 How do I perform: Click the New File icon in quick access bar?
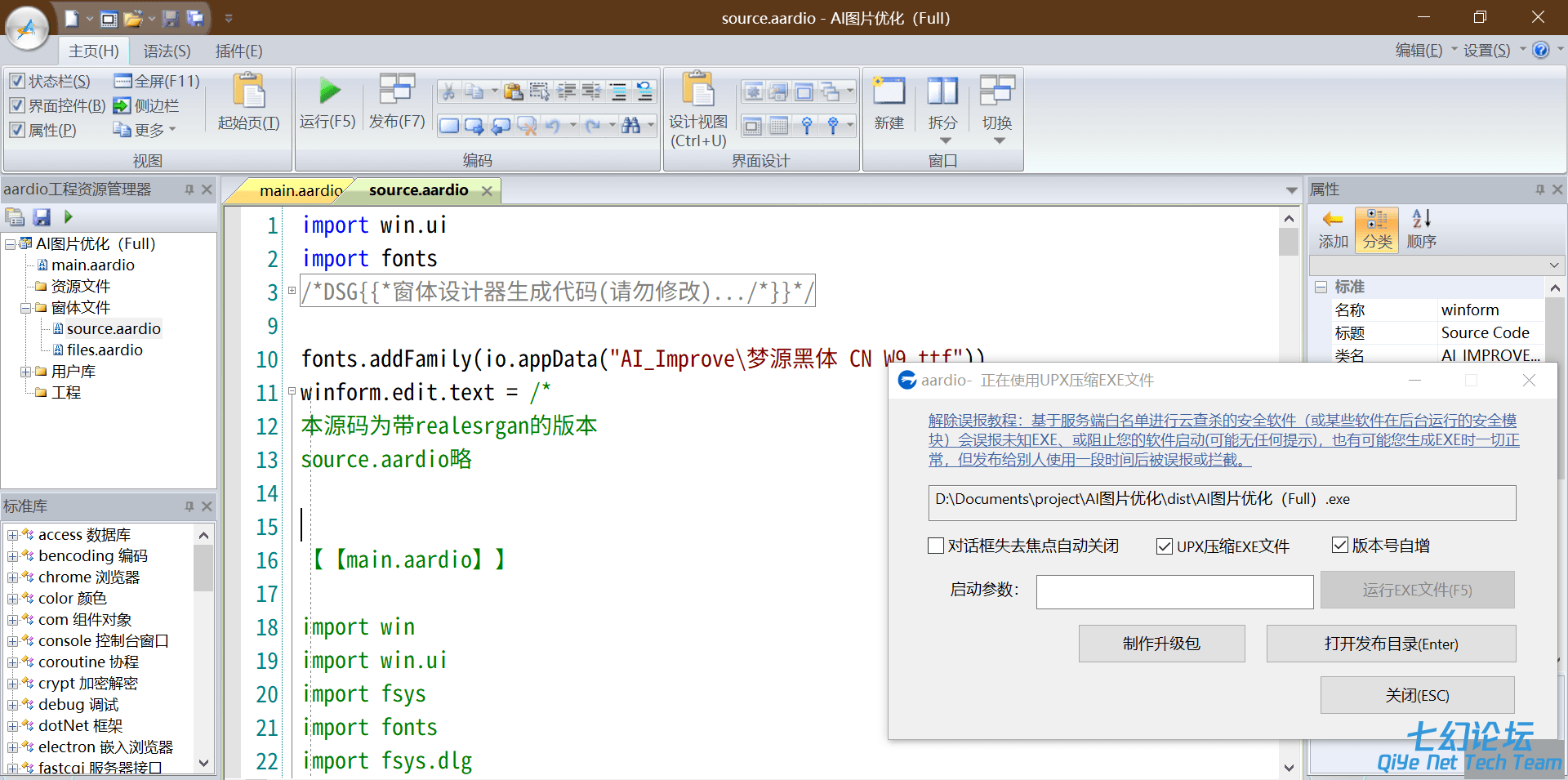pyautogui.click(x=72, y=18)
